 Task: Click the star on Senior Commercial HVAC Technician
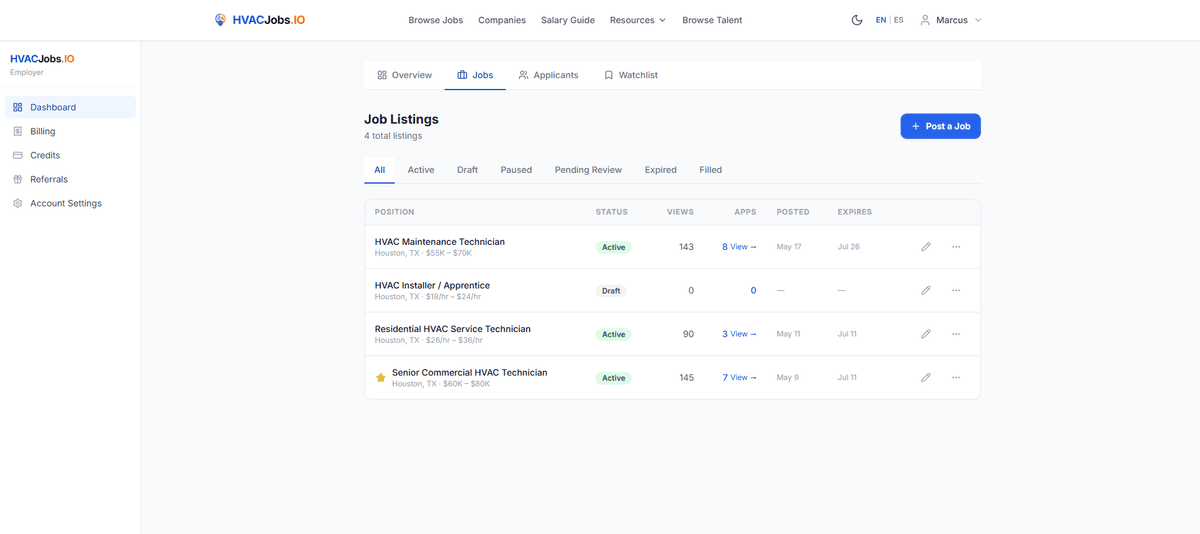381,378
